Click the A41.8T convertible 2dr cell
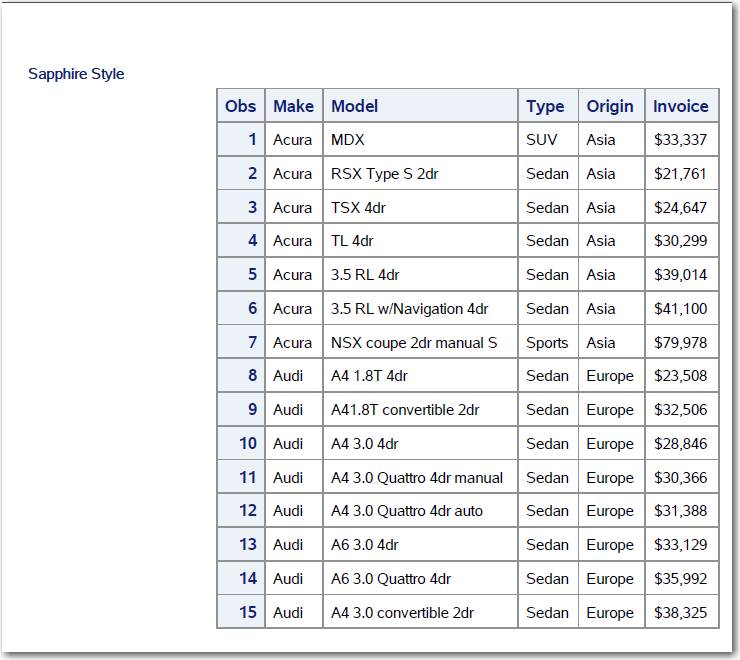Viewport: 740px width, 660px height. [405, 410]
